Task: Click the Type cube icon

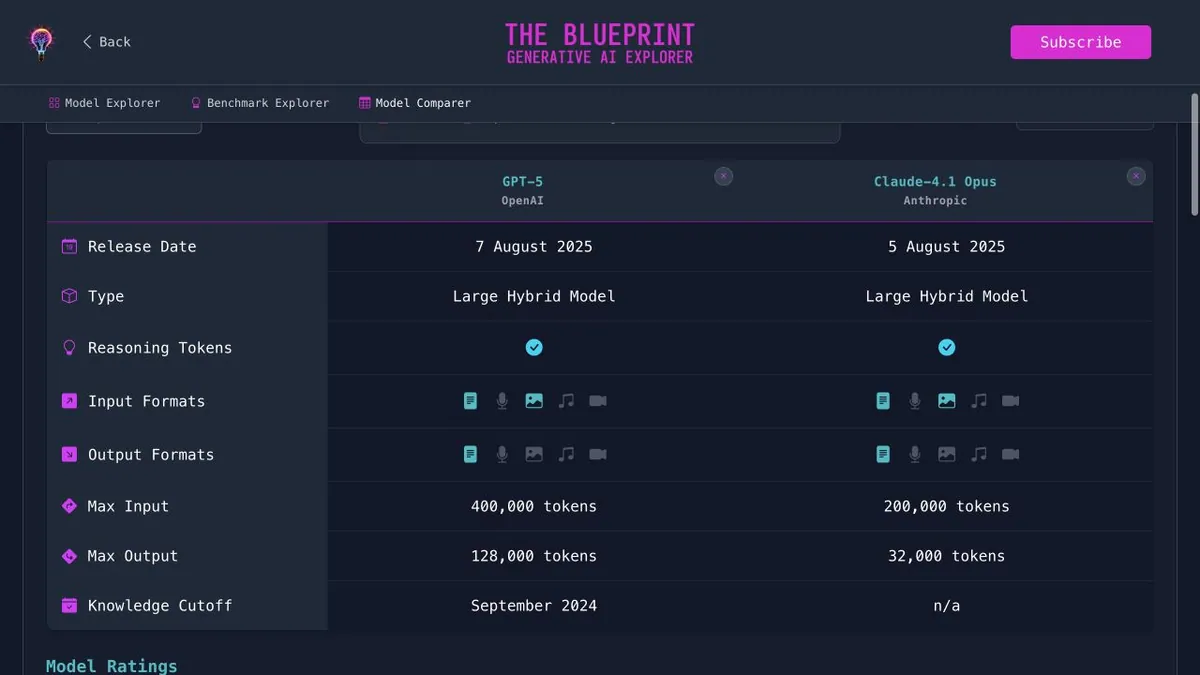Action: click(69, 296)
